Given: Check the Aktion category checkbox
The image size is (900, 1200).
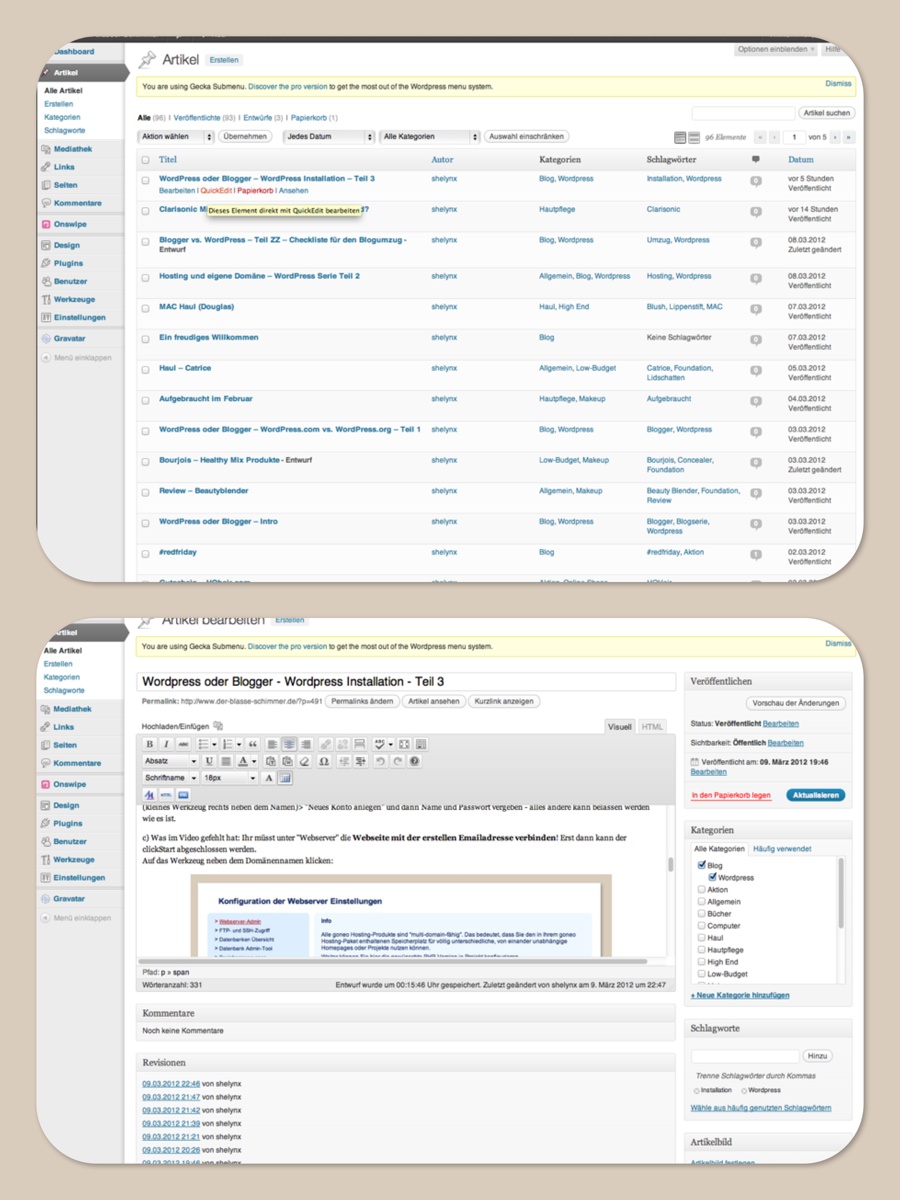Looking at the screenshot, I should 702,889.
